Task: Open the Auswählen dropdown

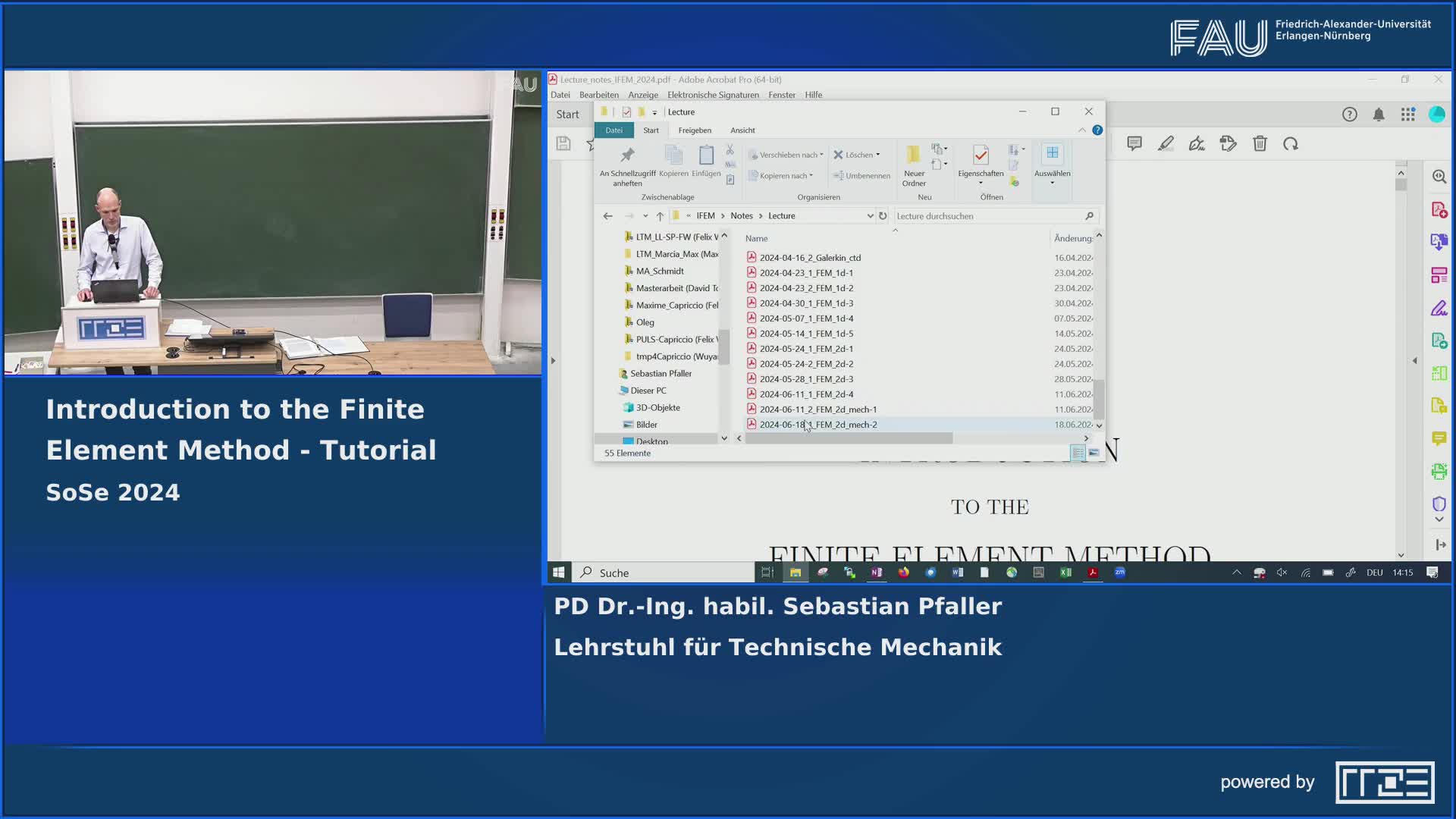Action: pos(1052,174)
